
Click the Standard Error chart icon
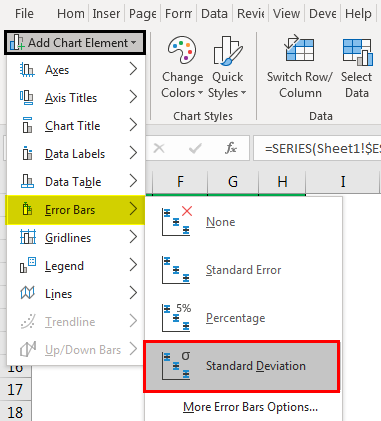[x=176, y=270]
